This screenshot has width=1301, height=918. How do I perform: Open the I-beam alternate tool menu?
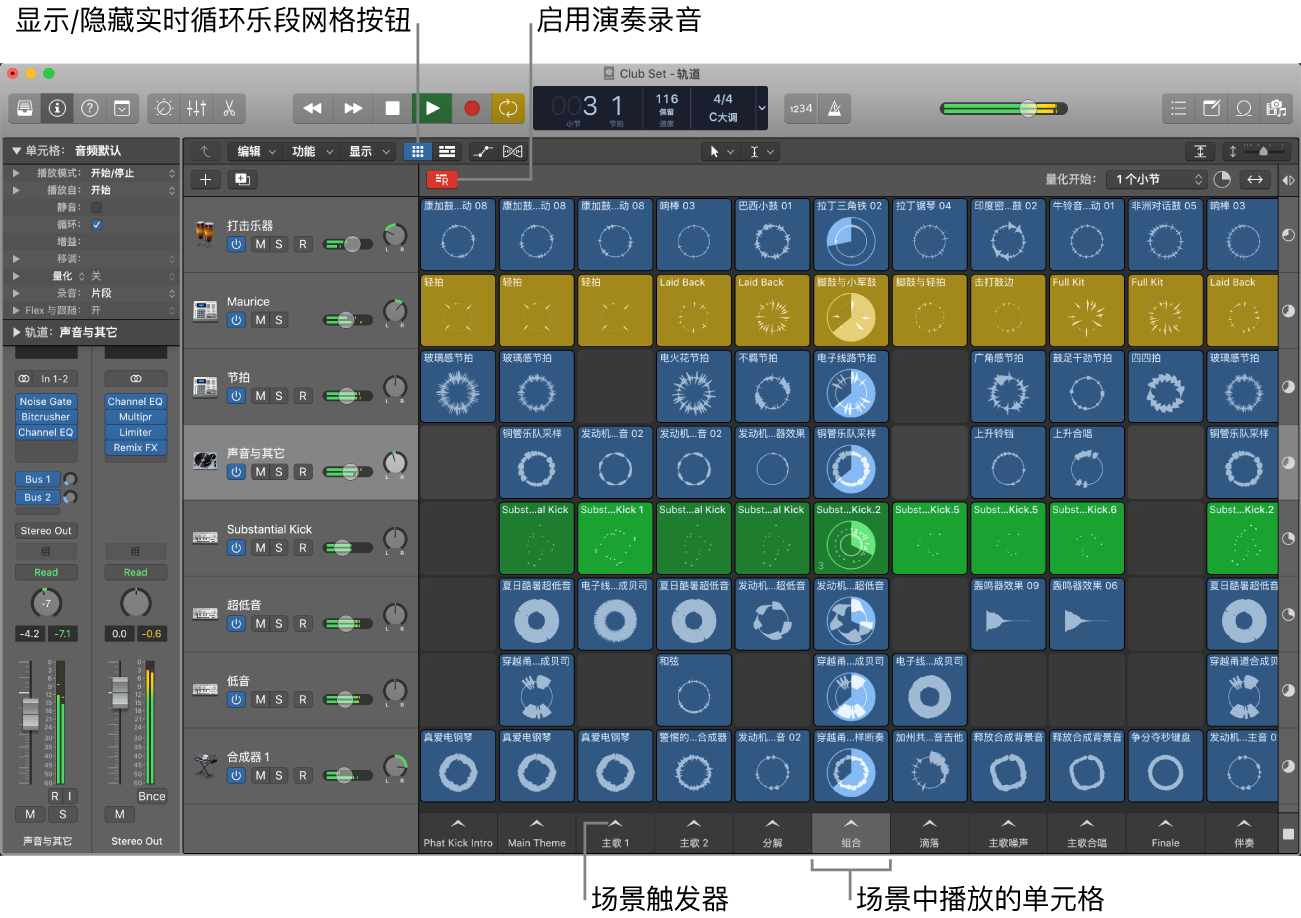pos(759,151)
